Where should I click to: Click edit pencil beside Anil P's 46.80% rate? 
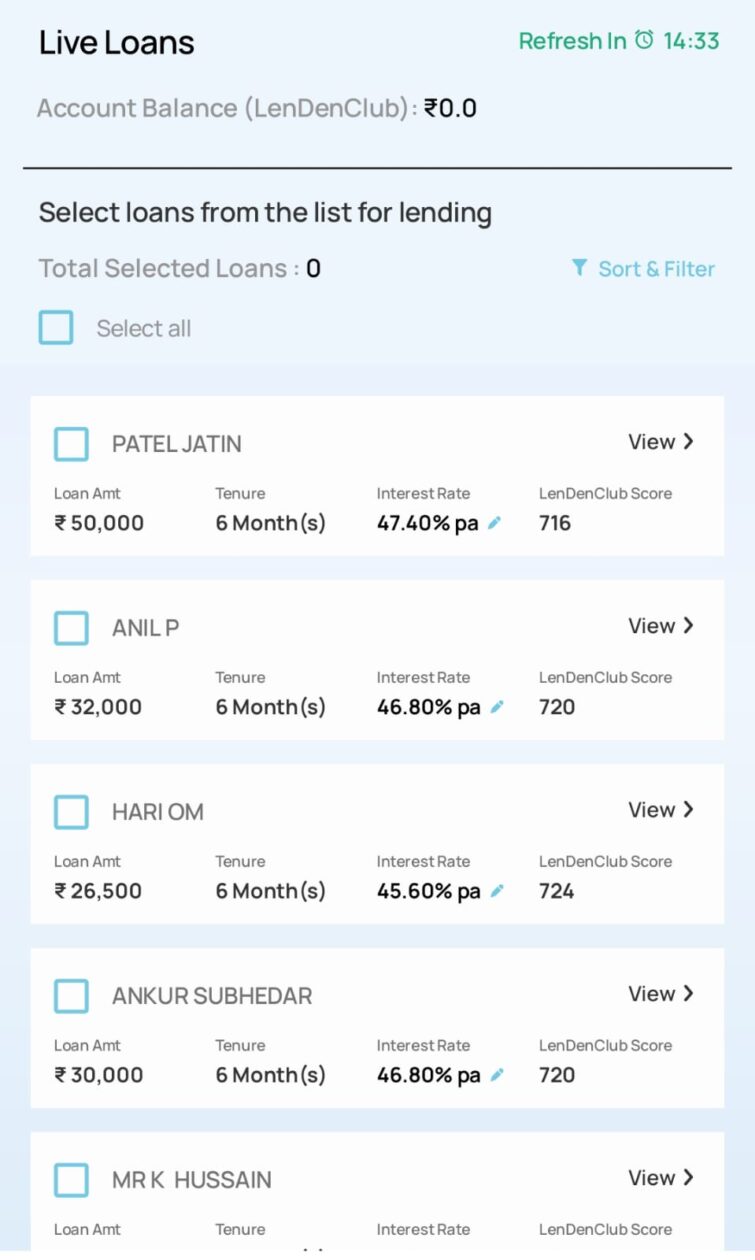click(x=496, y=707)
